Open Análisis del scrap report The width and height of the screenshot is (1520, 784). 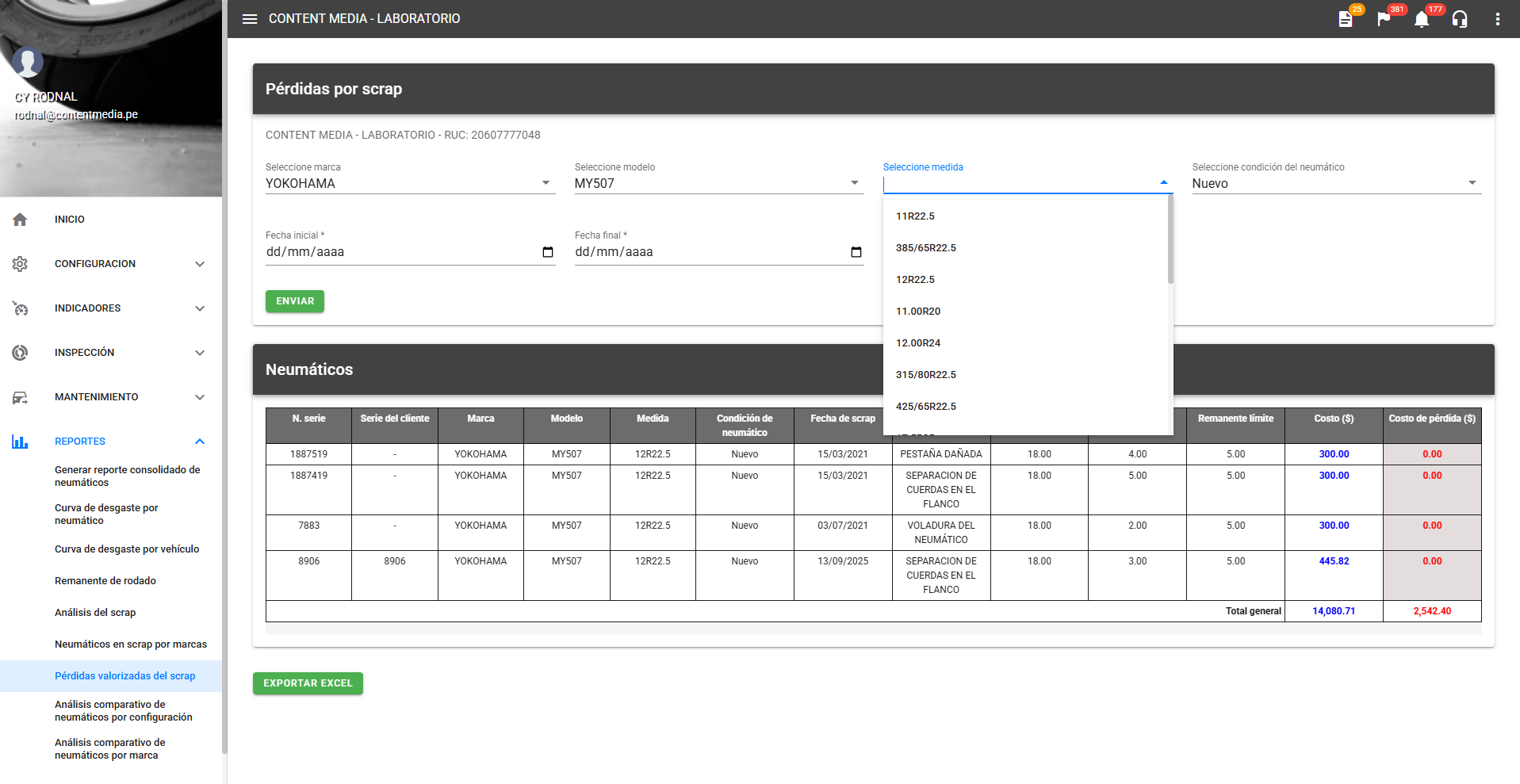[95, 613]
